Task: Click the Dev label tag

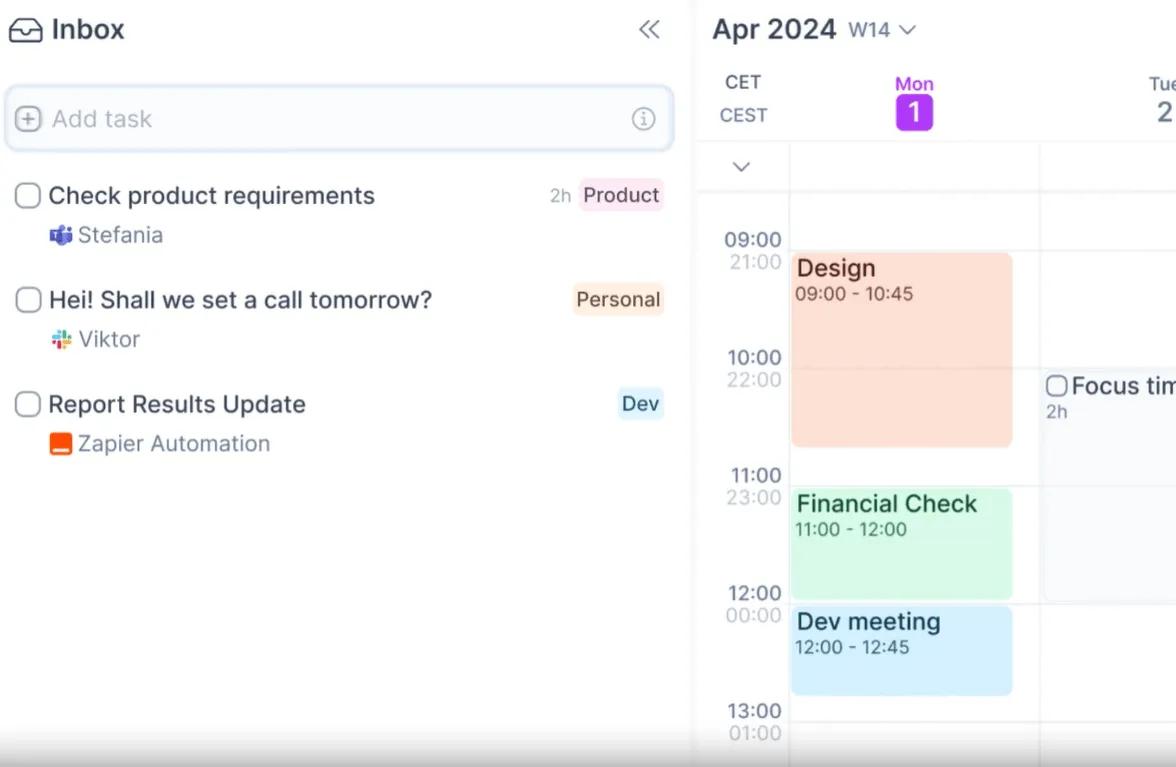Action: coord(640,403)
